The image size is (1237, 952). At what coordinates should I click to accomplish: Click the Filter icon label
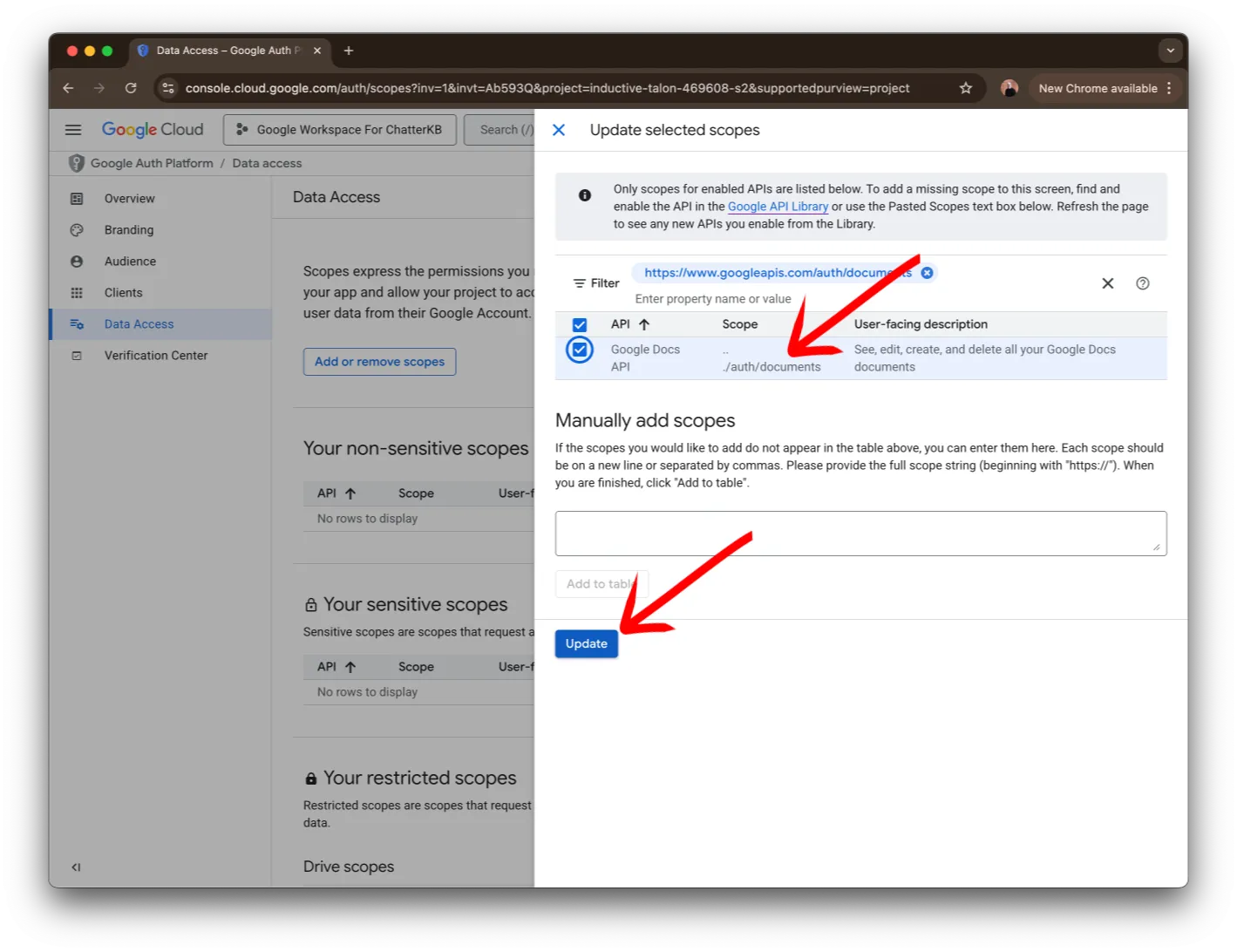(x=596, y=283)
